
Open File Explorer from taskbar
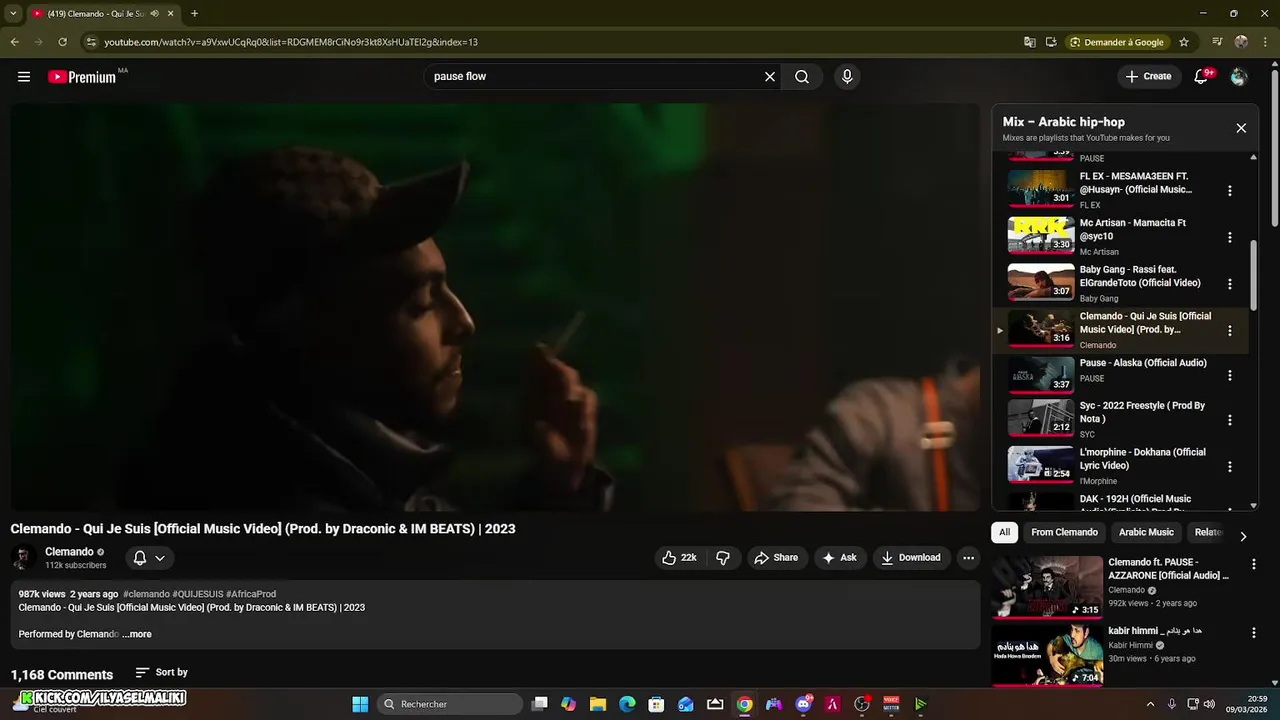(598, 704)
